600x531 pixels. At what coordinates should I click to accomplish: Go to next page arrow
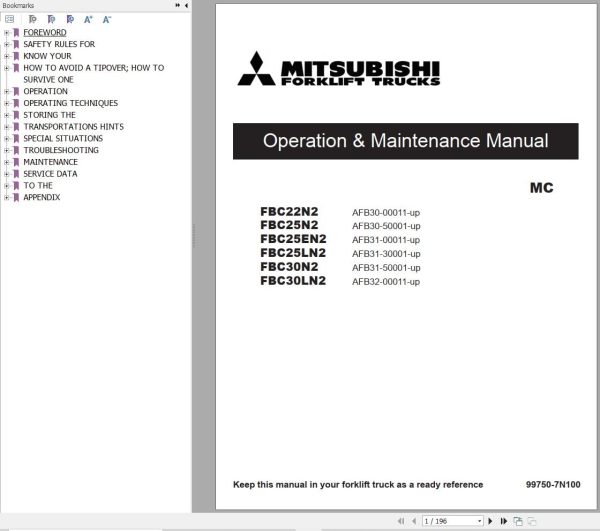pyautogui.click(x=490, y=521)
